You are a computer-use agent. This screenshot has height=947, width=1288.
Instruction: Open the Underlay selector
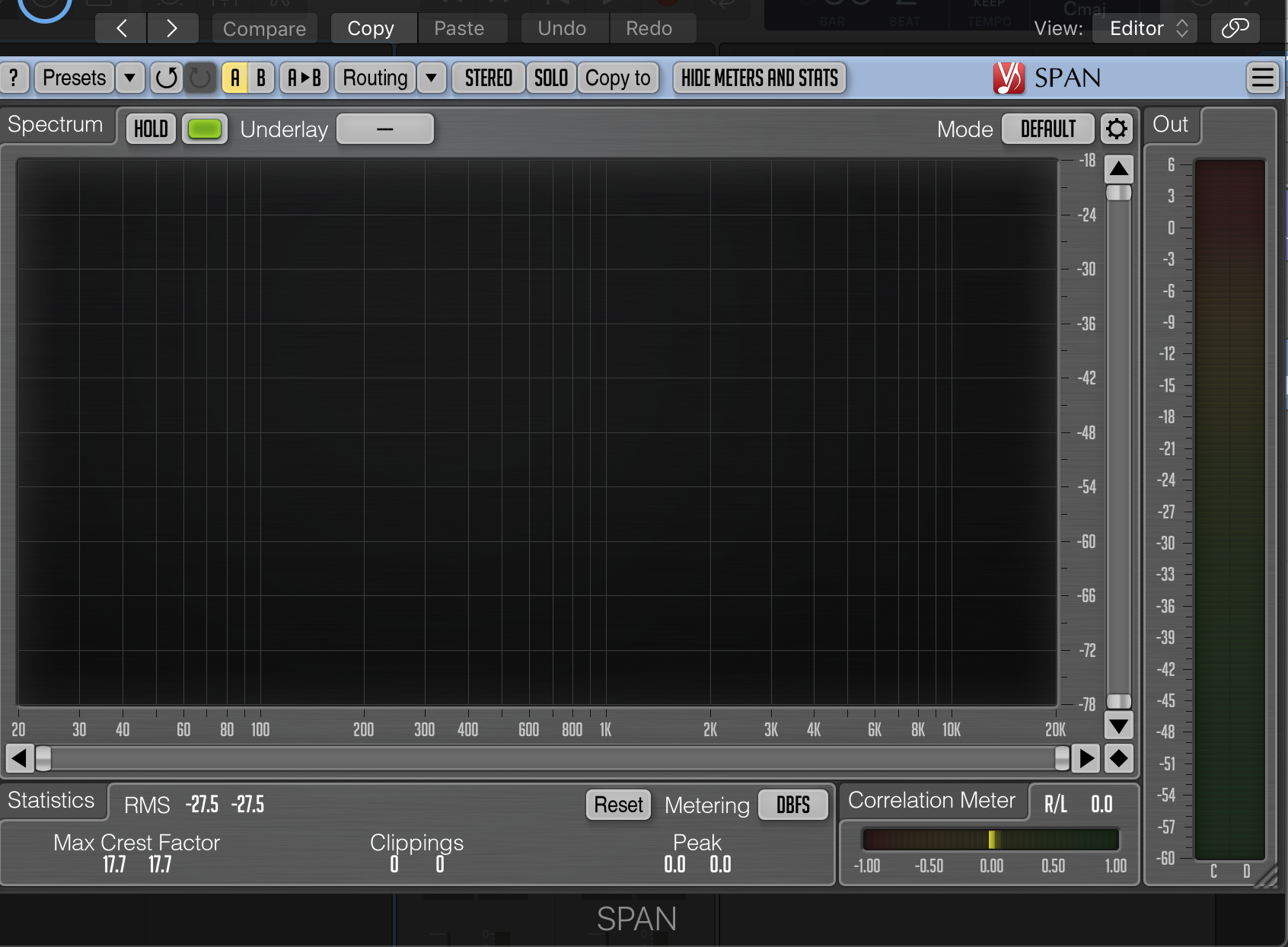click(x=385, y=129)
